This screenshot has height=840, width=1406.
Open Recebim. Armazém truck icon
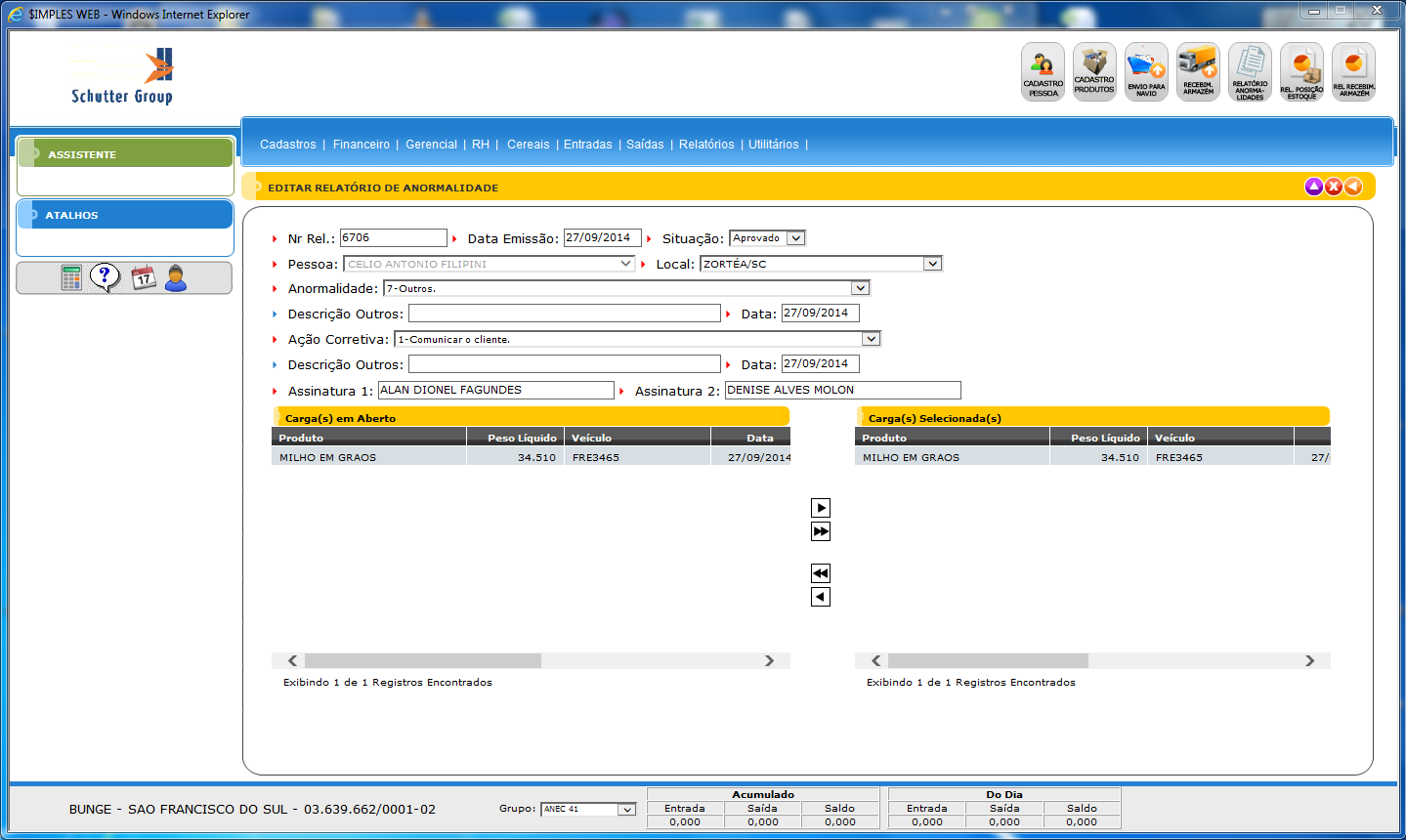click(x=1198, y=71)
